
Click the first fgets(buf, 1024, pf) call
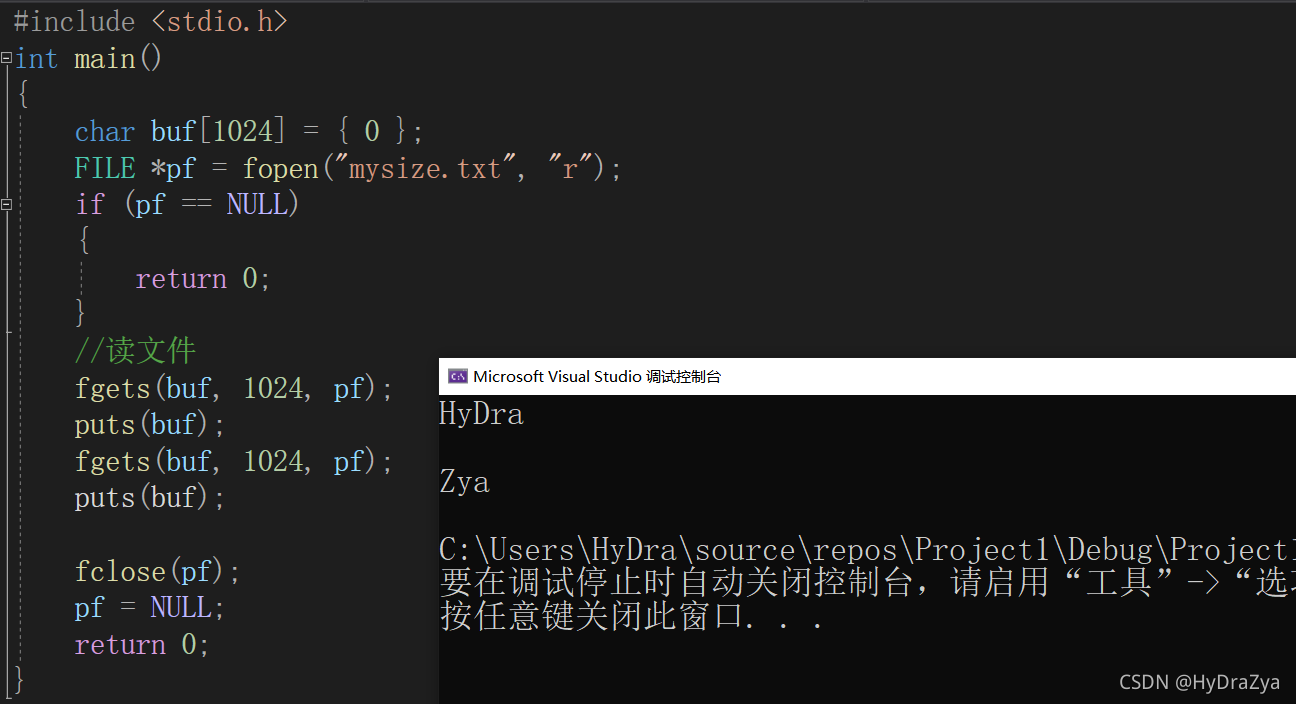tap(234, 387)
